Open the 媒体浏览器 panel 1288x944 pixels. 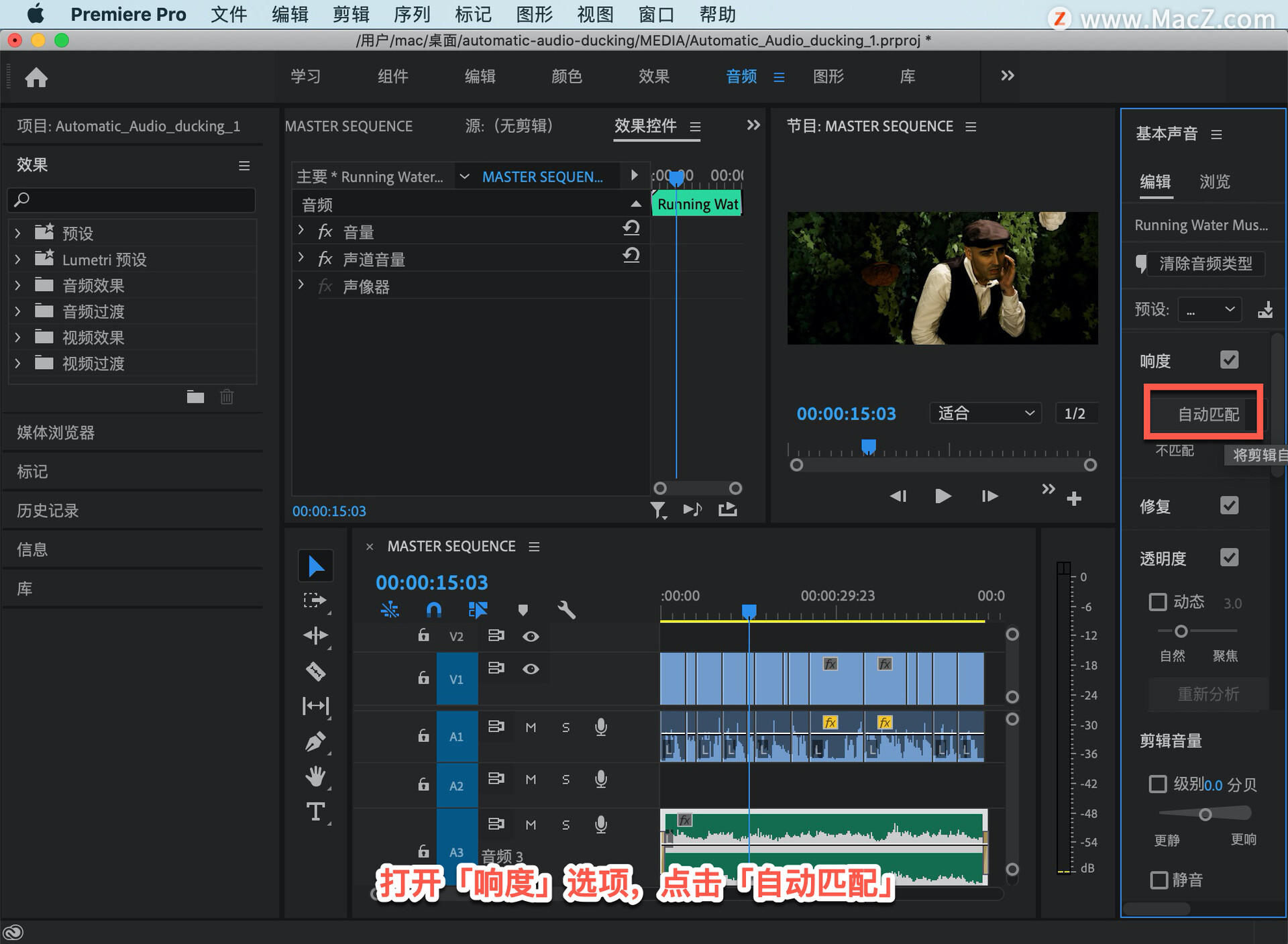coord(56,433)
